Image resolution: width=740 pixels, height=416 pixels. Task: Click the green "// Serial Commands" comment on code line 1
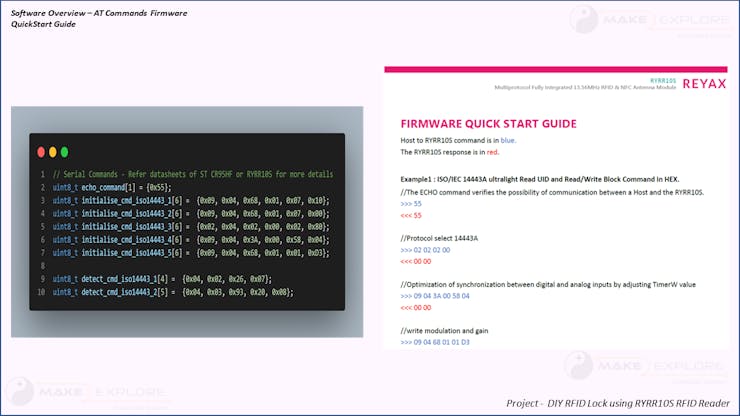(x=193, y=174)
